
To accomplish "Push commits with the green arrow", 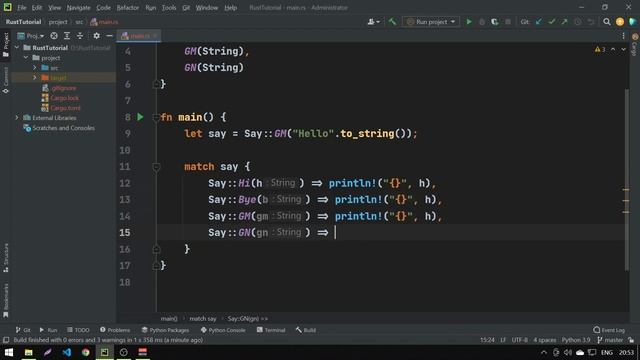I will 564,22.
